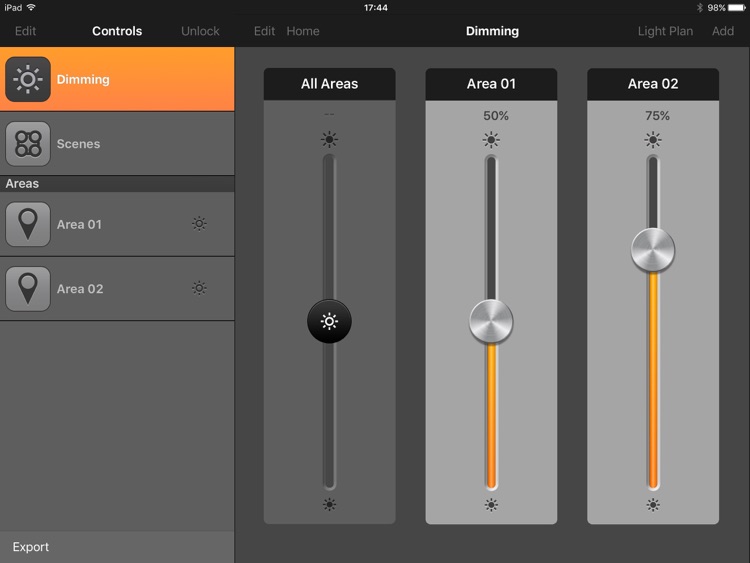
Task: Tap the Area 01 maximum brightness icon
Action: click(x=491, y=140)
